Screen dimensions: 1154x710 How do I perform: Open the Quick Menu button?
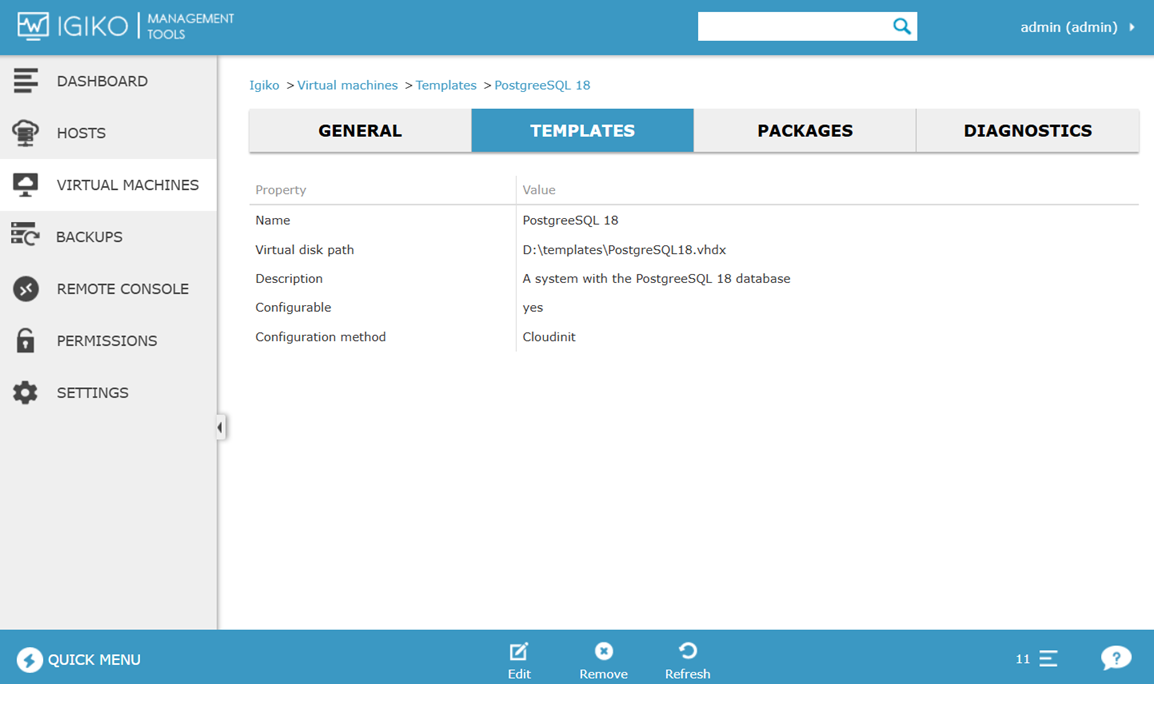pos(79,660)
